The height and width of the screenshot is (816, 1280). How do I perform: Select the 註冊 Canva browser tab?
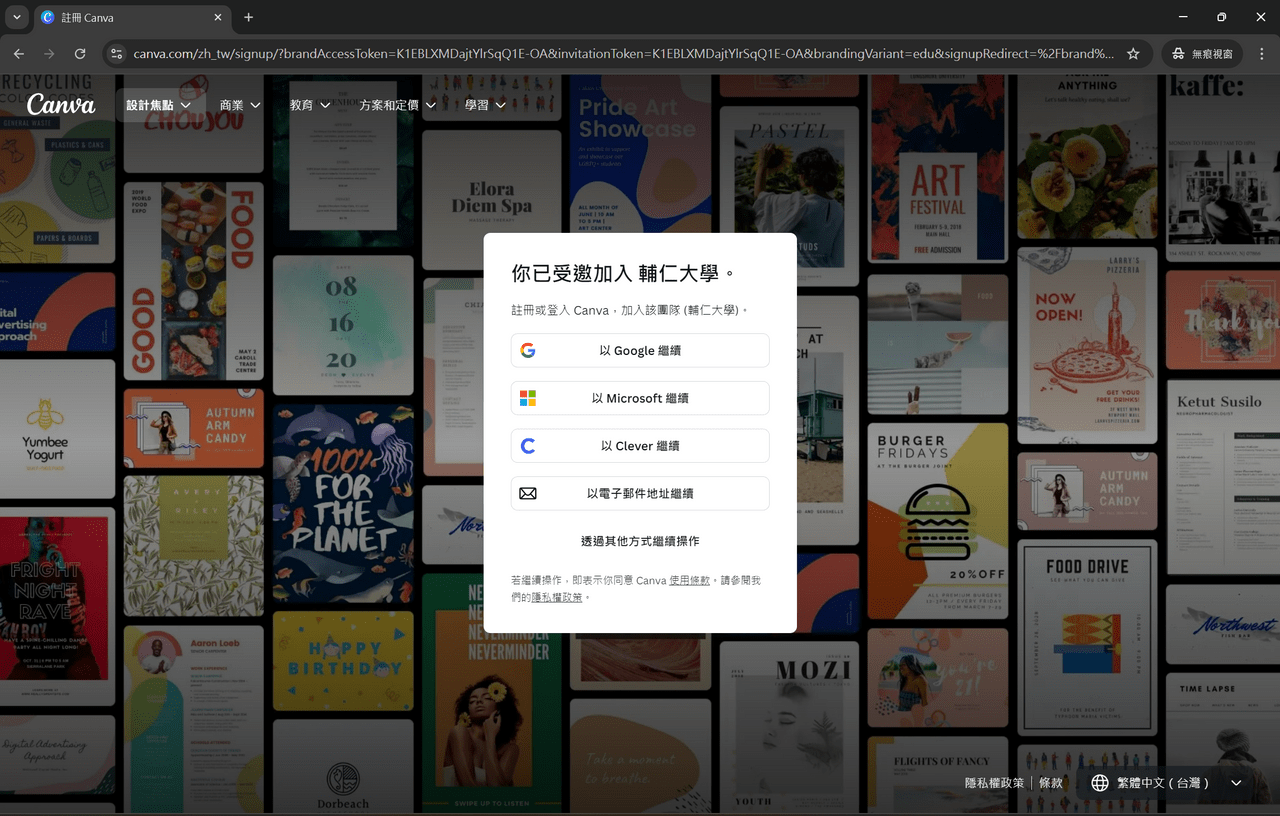133,17
